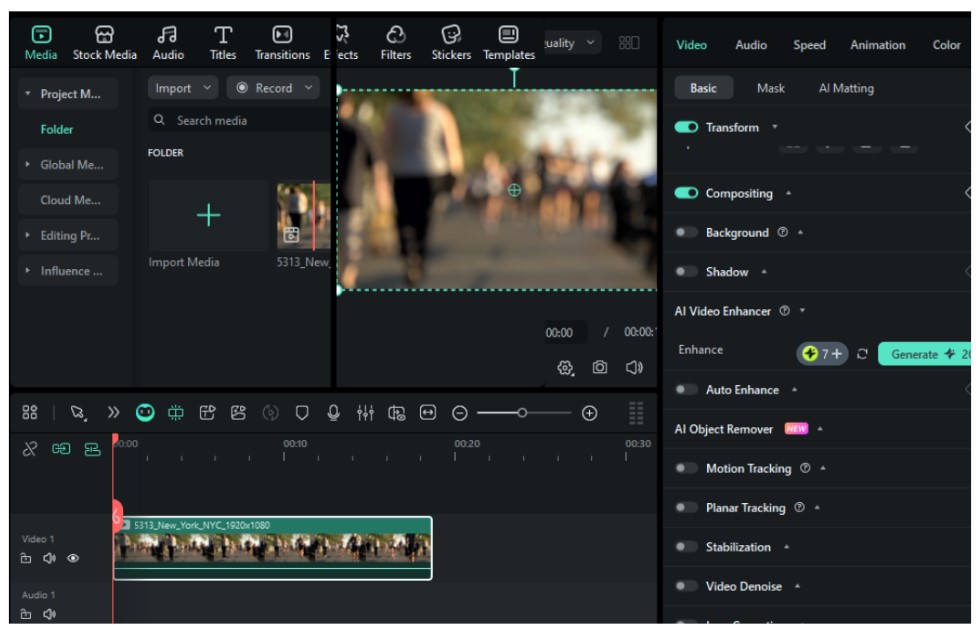Open the Stickers library

click(x=451, y=43)
